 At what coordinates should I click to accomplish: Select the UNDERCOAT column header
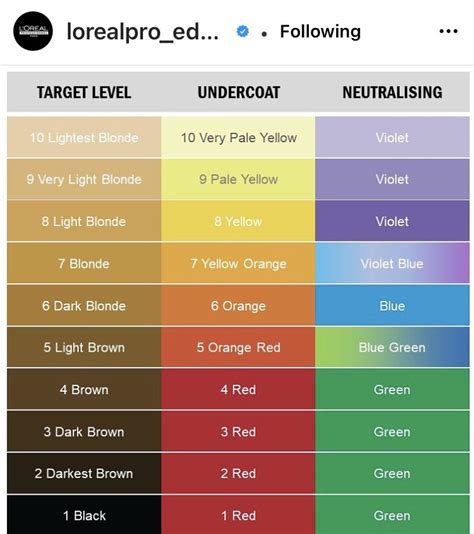pyautogui.click(x=239, y=92)
